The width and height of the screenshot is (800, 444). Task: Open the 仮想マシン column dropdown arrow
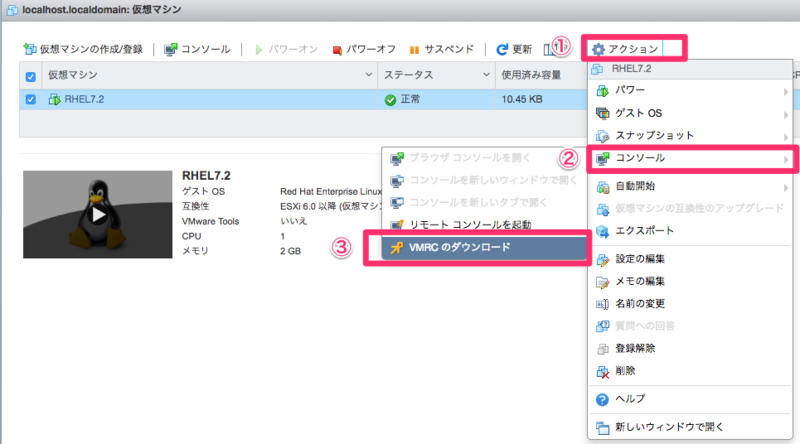pyautogui.click(x=368, y=75)
